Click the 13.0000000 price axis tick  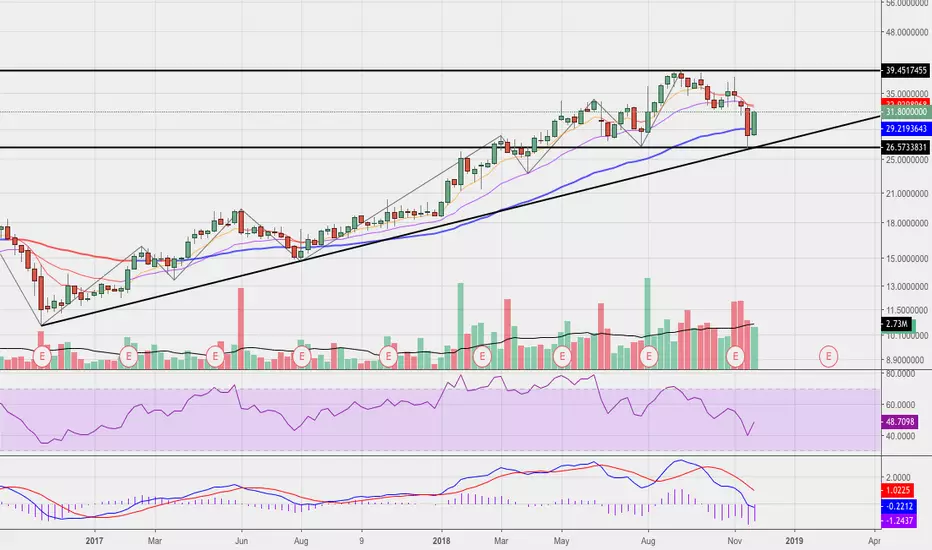(907, 286)
